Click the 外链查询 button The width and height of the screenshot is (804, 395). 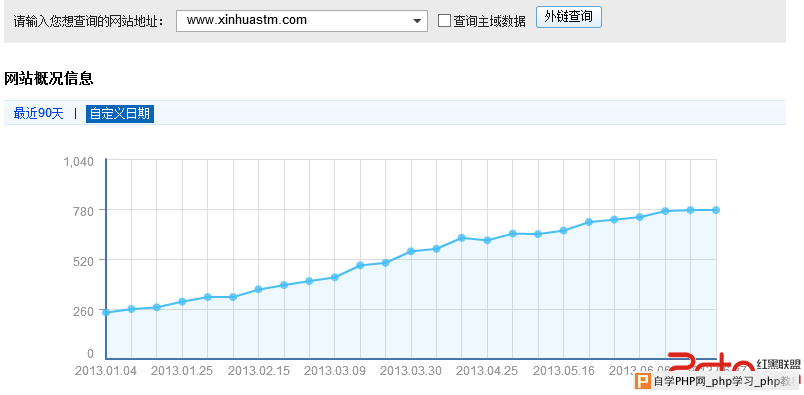[x=569, y=17]
